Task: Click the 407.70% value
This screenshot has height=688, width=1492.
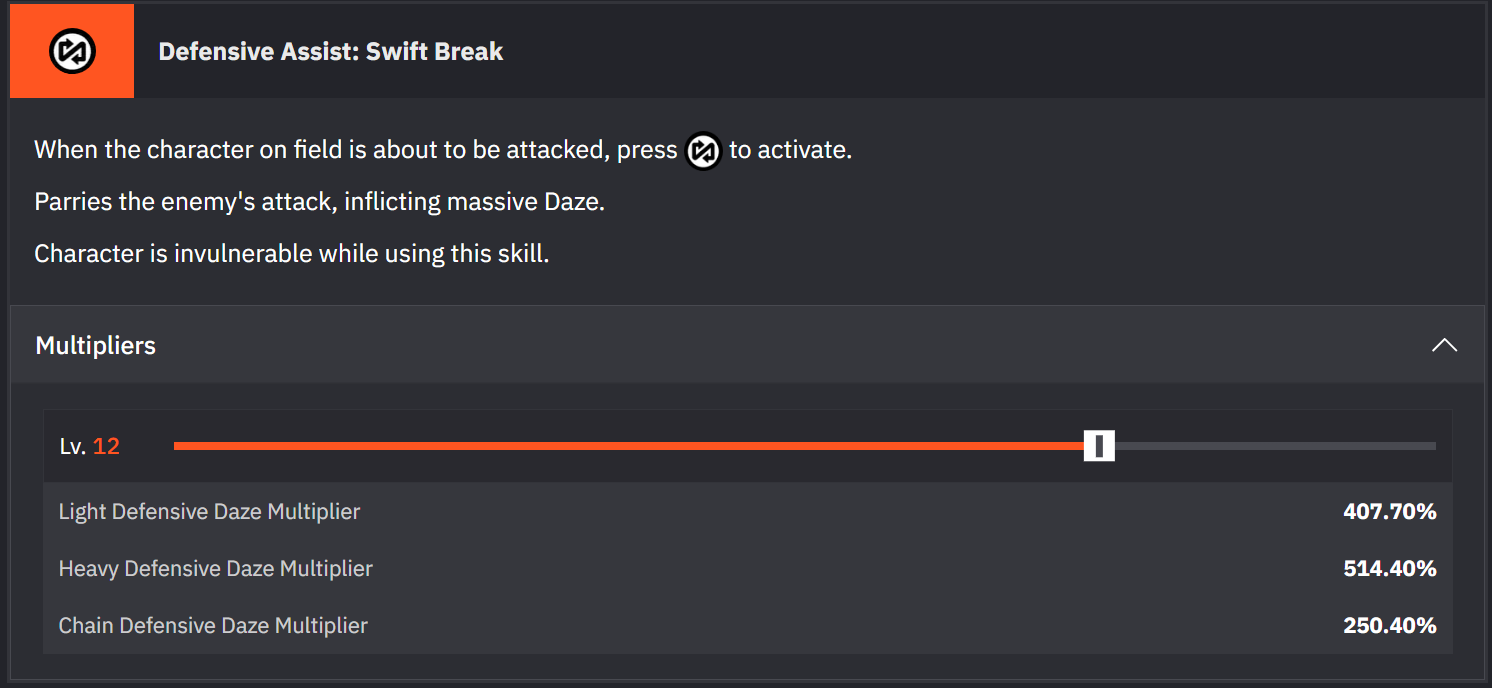Action: click(x=1390, y=512)
